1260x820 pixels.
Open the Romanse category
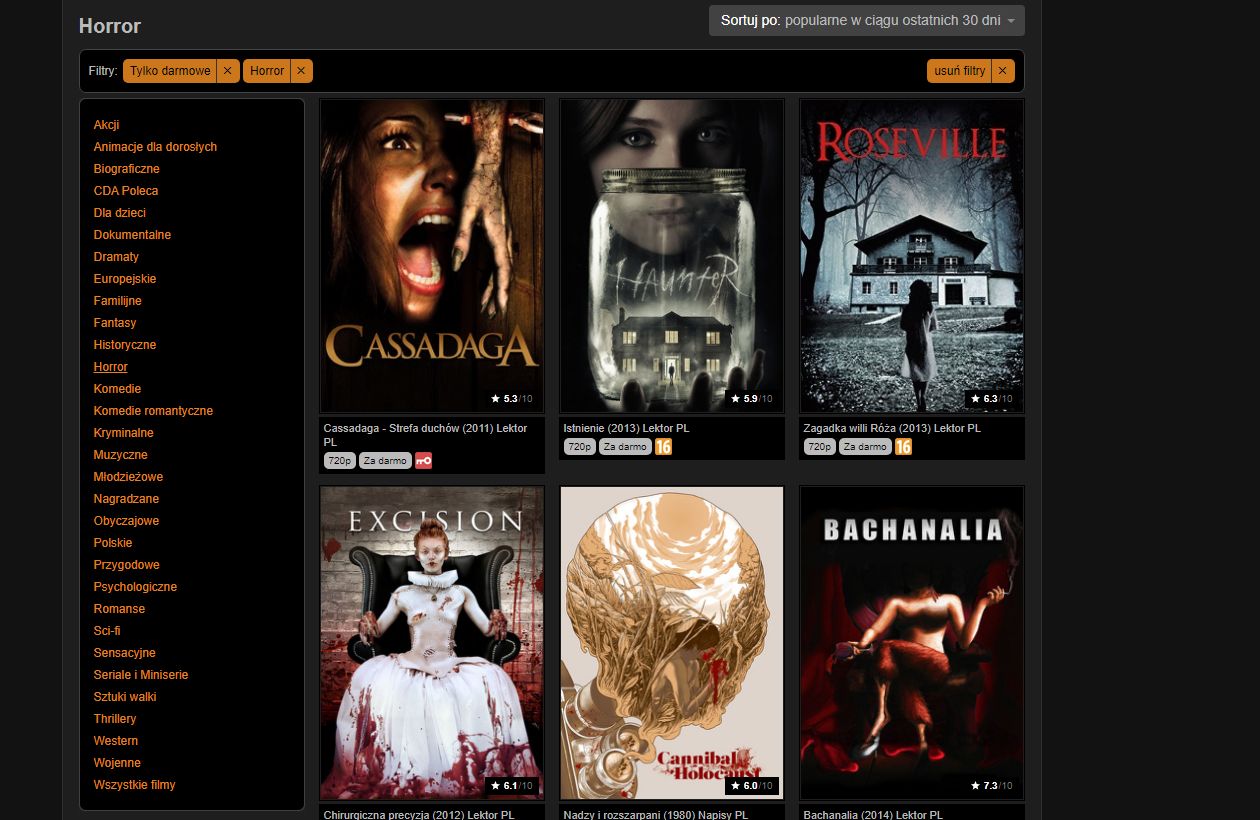119,609
